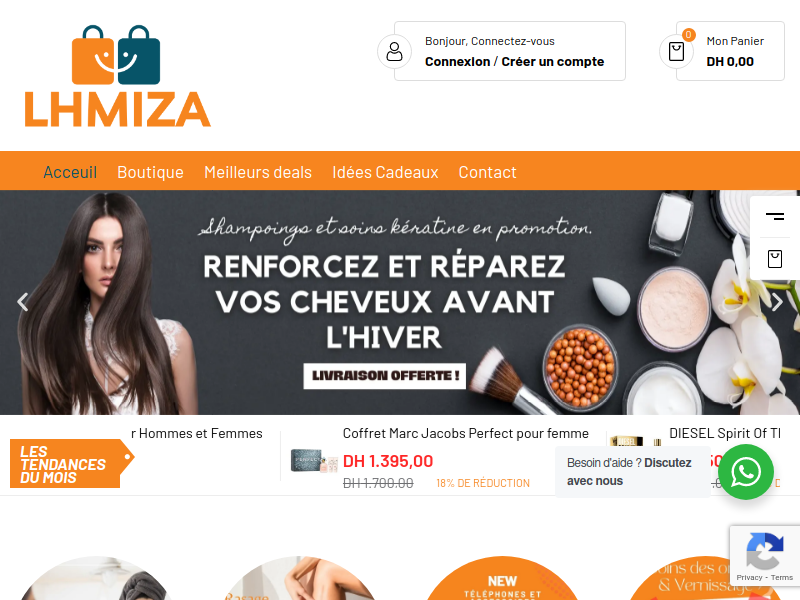Open the Contact page
The width and height of the screenshot is (800, 600).
(x=487, y=172)
